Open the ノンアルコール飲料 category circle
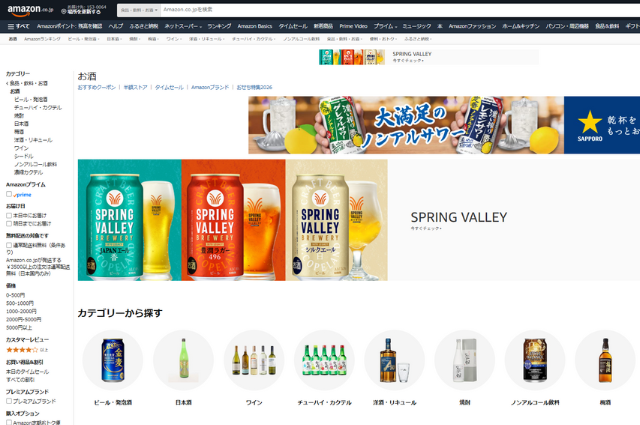This screenshot has height=425, width=640. tap(535, 360)
